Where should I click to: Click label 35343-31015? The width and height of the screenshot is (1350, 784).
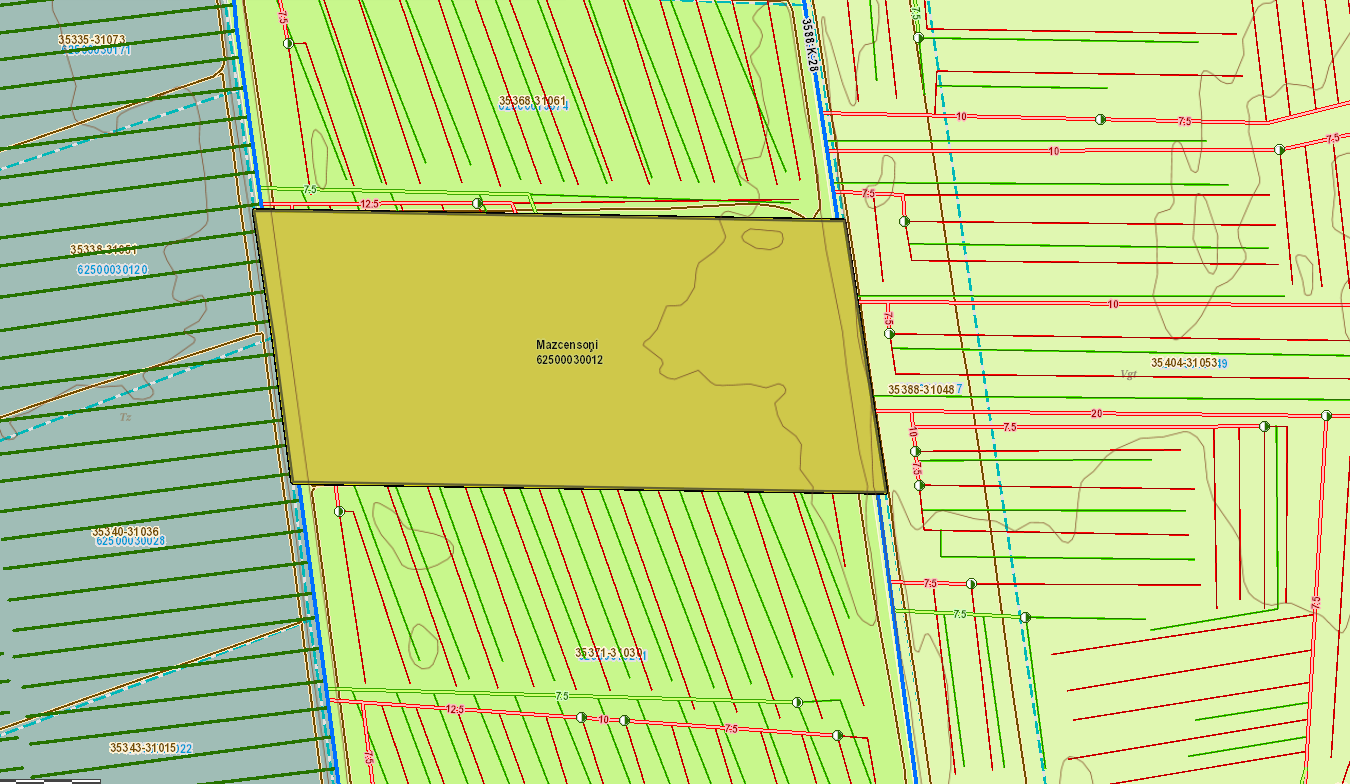pos(143,747)
